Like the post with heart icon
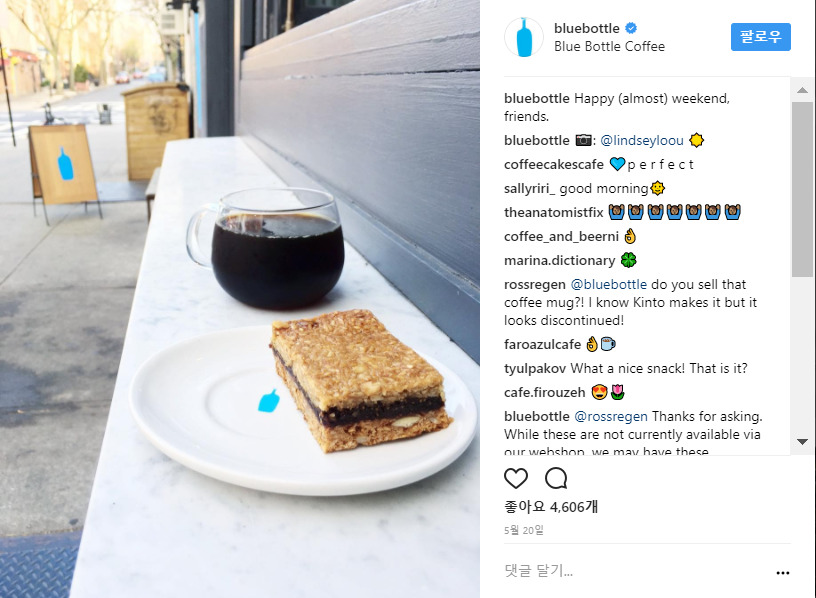This screenshot has height=598, width=816. [516, 478]
